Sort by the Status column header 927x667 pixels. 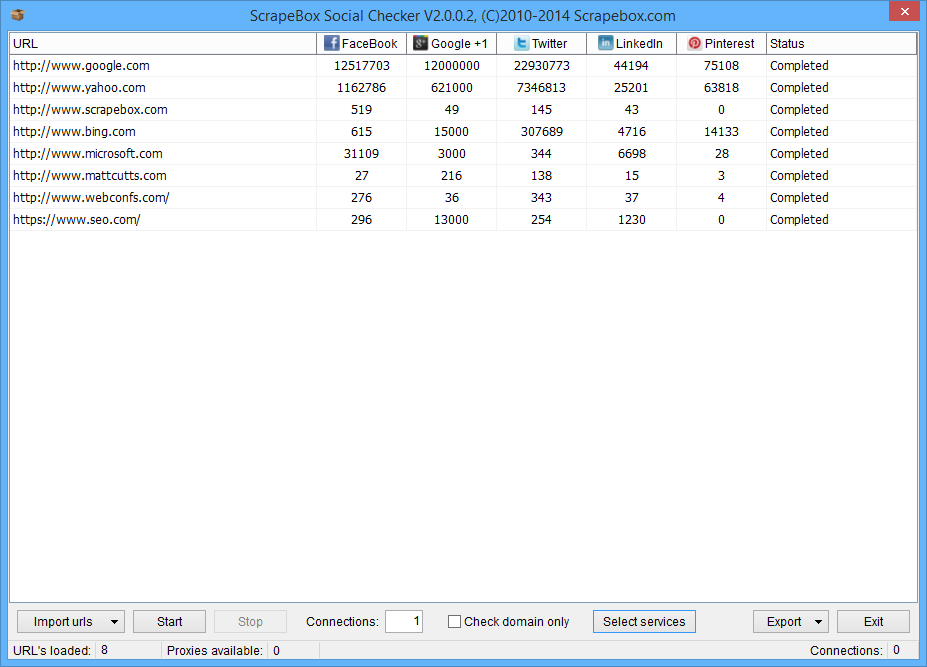(840, 44)
